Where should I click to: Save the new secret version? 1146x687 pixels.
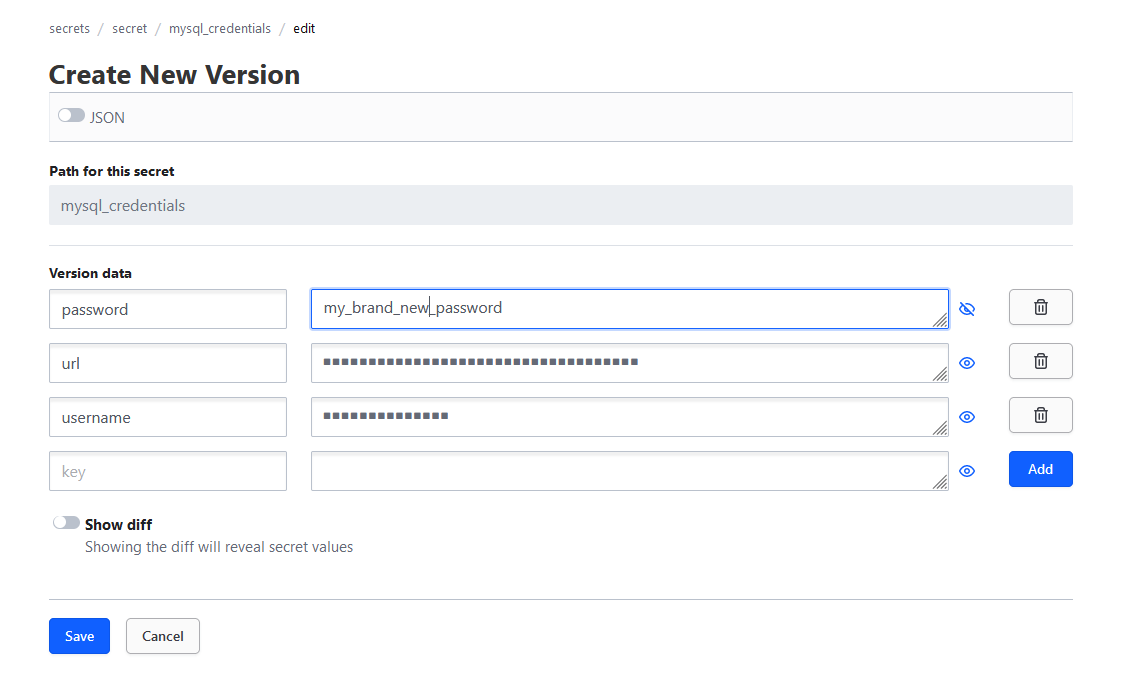[79, 636]
